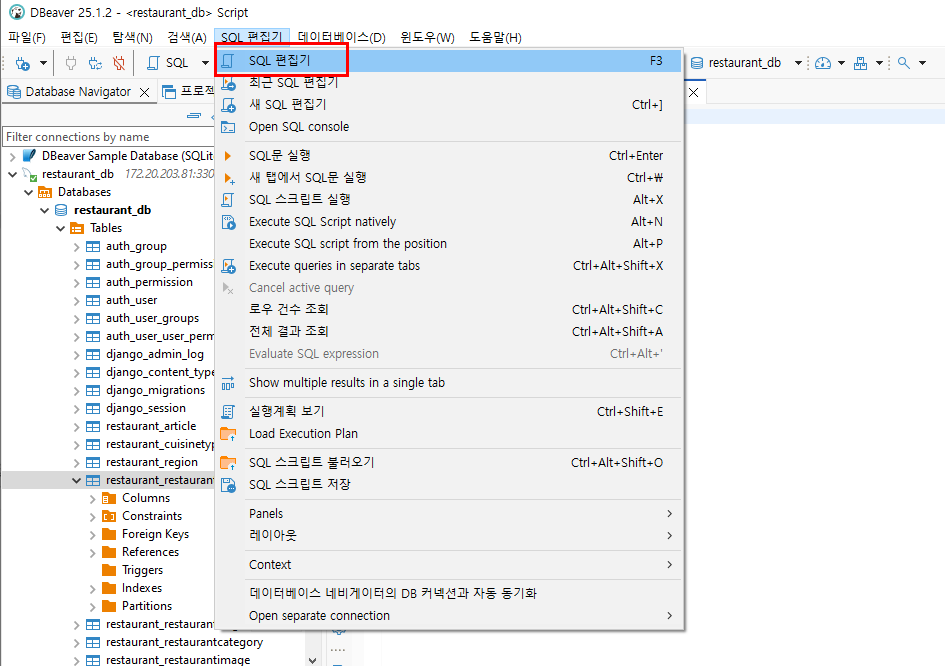The image size is (945, 666).
Task: Open the search icon's dropdown arrow
Action: (922, 63)
